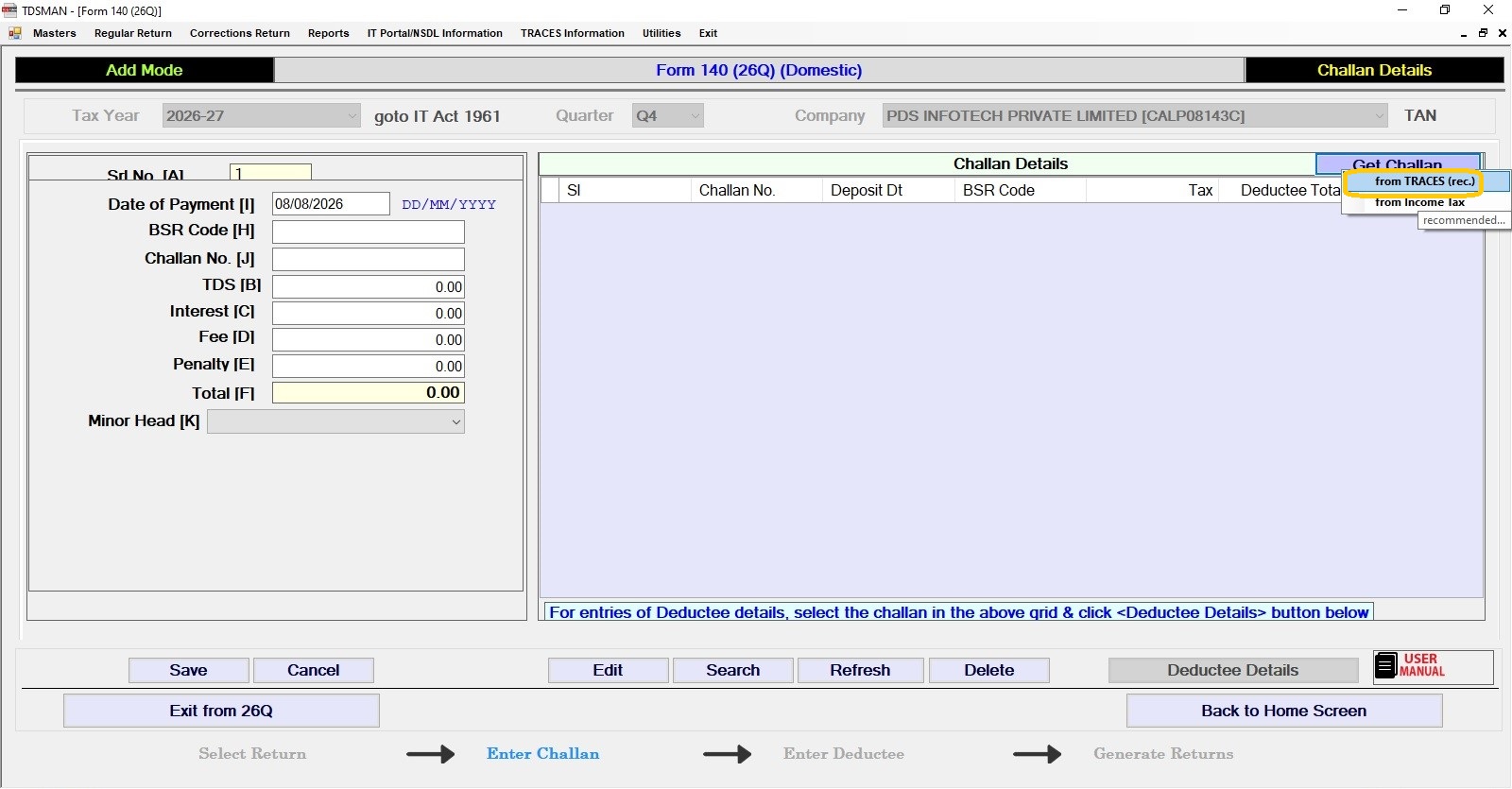This screenshot has width=1512, height=789.
Task: Click the Challan No. column header
Action: tap(757, 190)
